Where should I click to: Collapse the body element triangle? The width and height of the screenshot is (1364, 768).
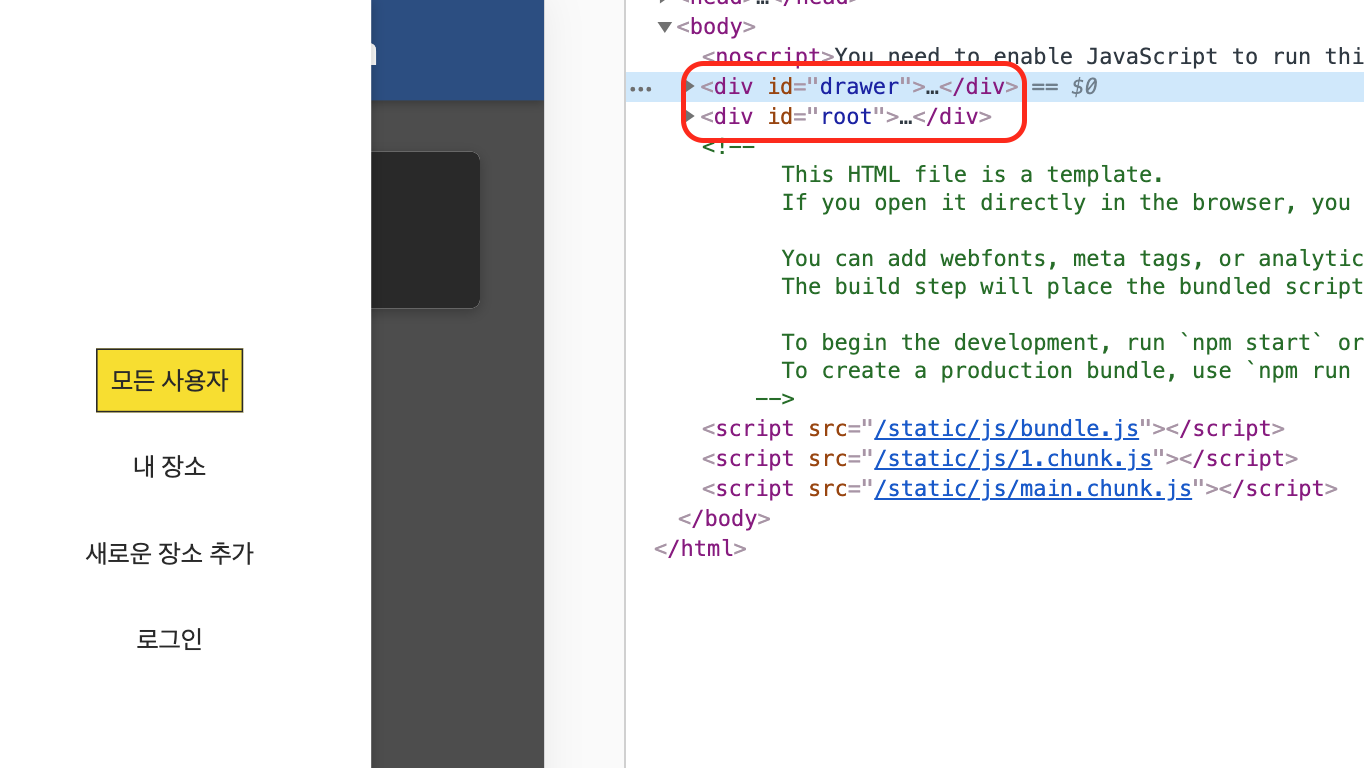click(664, 27)
